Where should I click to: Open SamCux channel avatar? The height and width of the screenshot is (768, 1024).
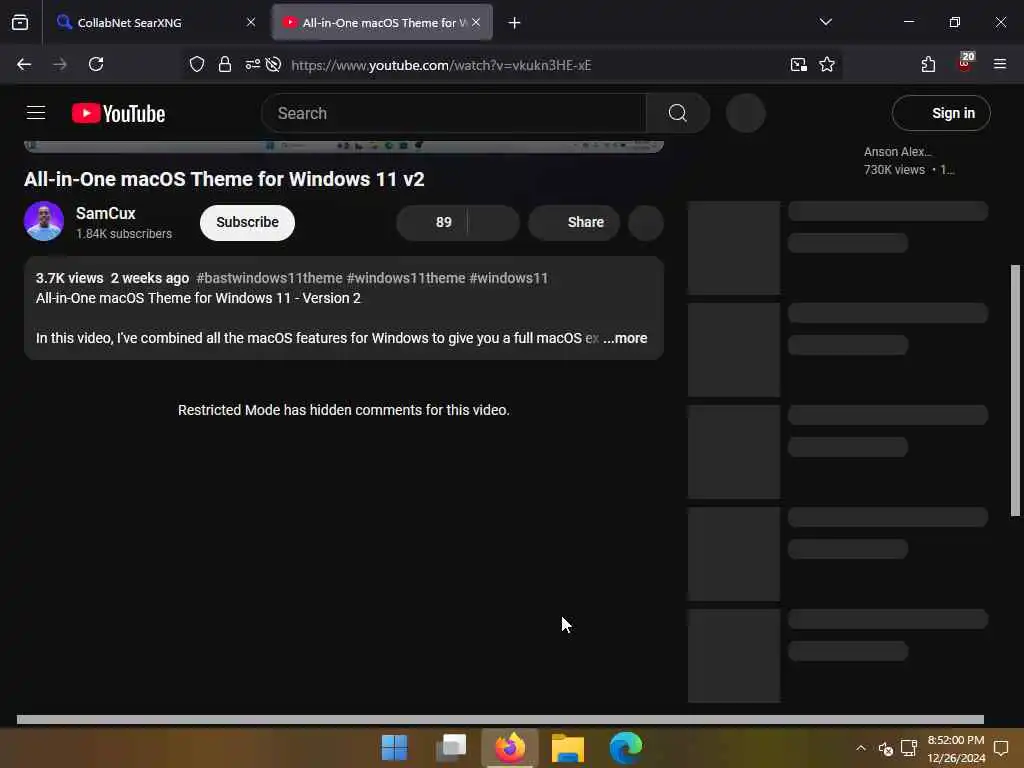click(44, 221)
